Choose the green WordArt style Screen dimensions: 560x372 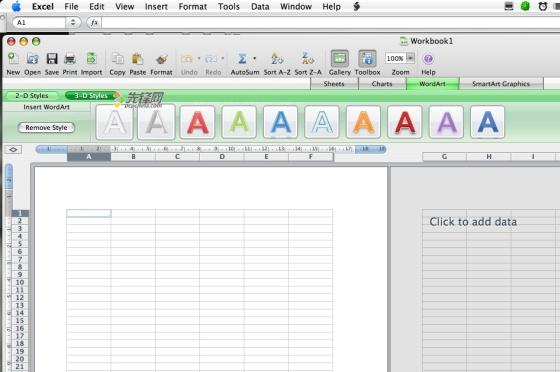[239, 122]
